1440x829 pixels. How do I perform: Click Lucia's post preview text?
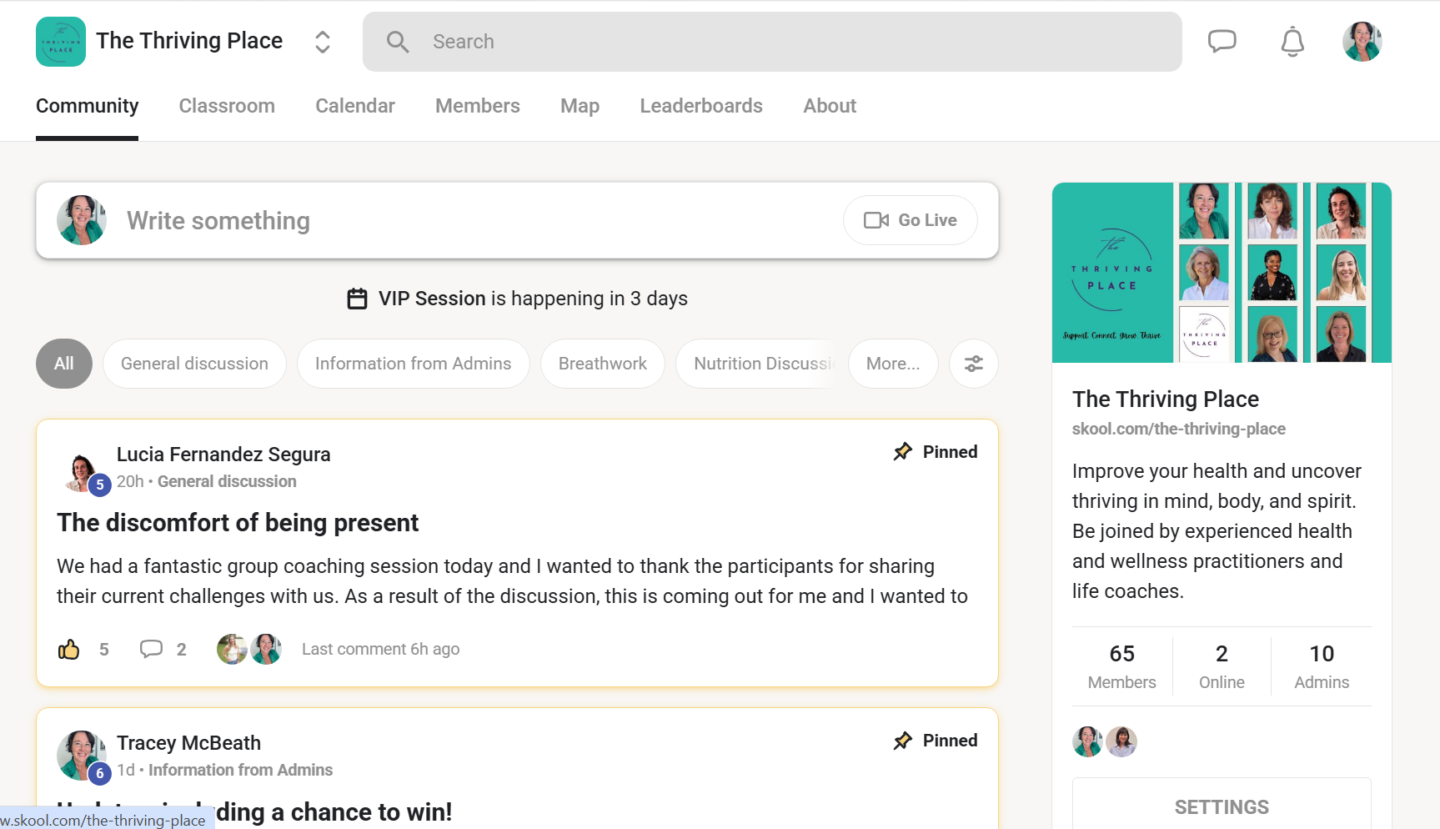pos(512,581)
